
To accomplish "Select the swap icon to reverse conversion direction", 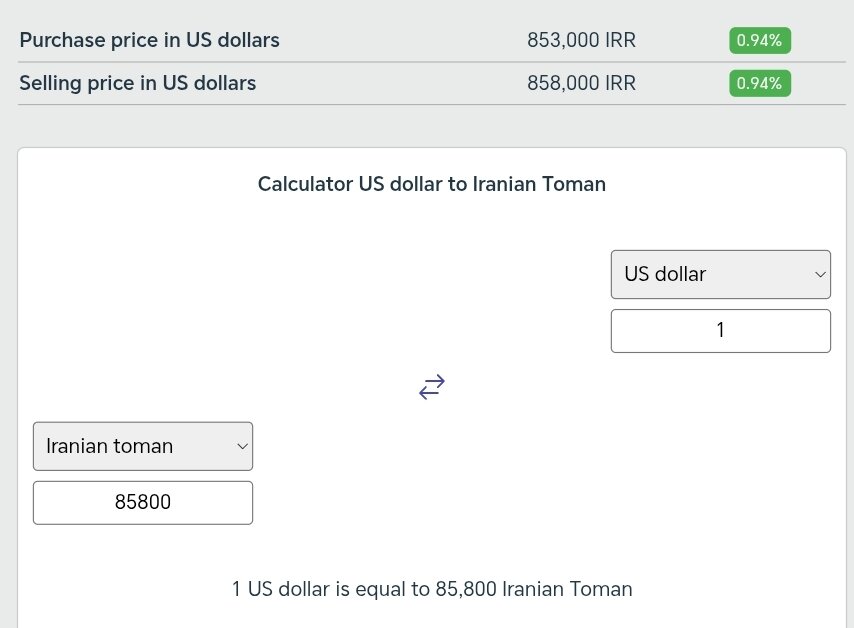I will click(x=431, y=387).
